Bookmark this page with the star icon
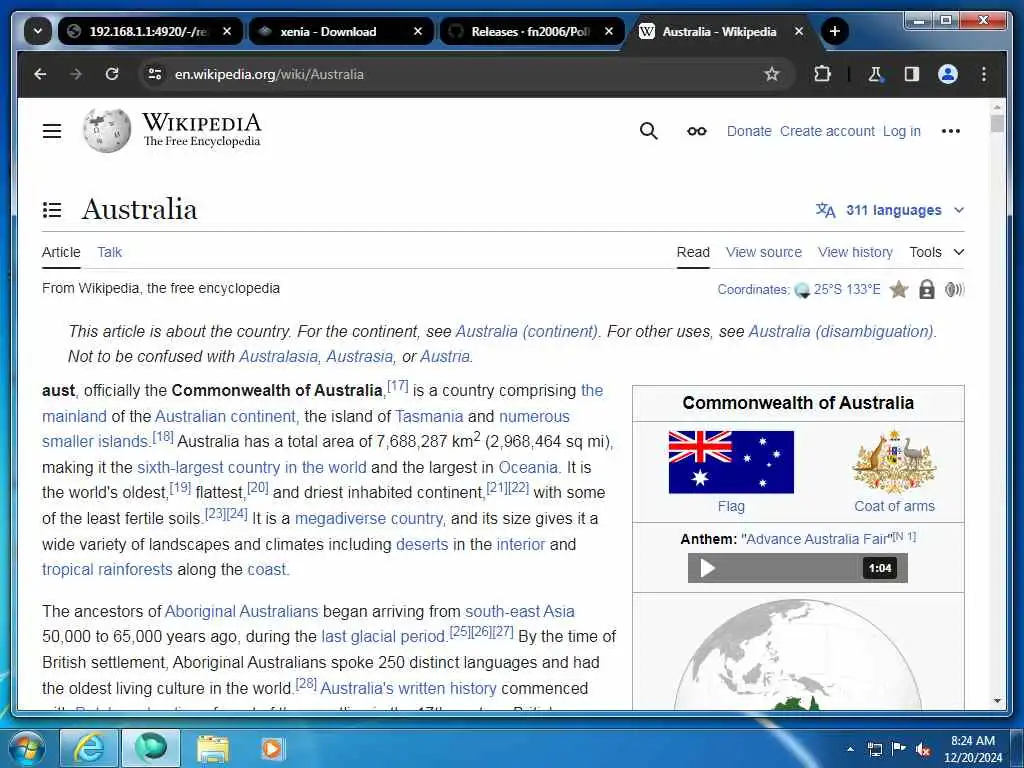 click(x=772, y=74)
